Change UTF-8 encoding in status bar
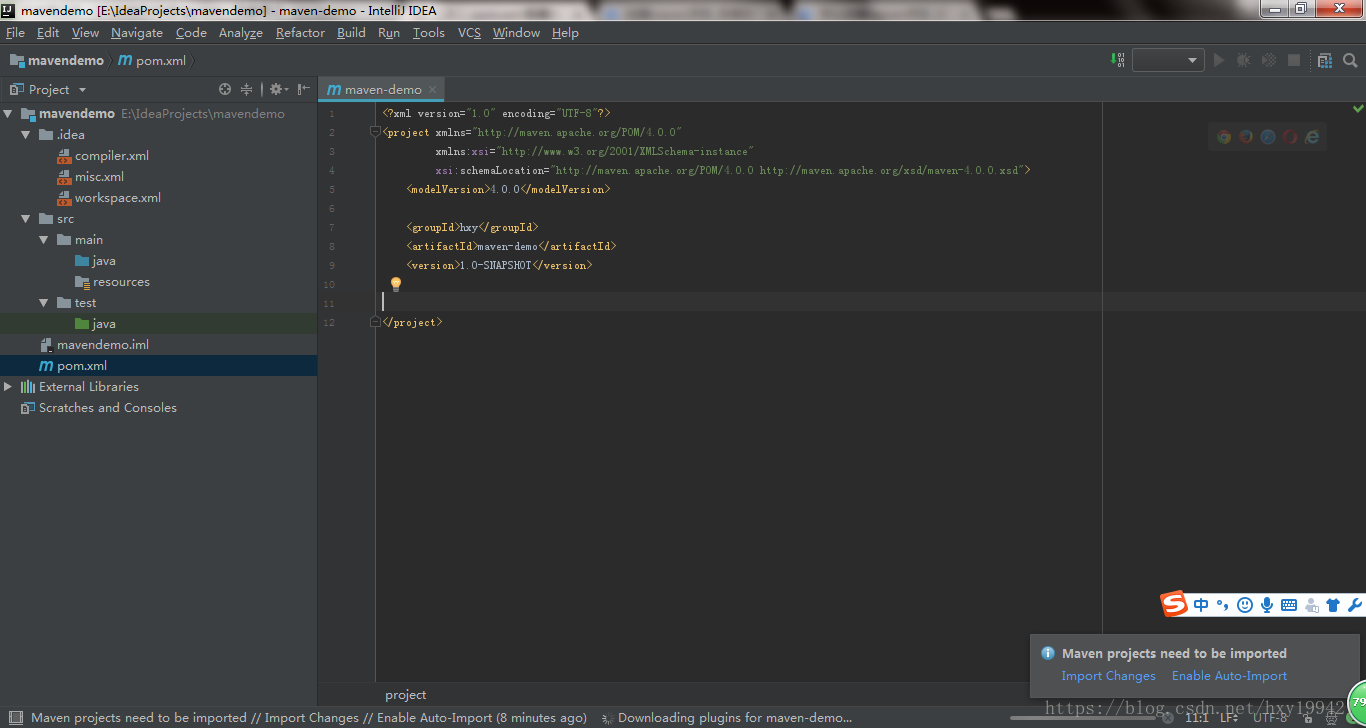Image resolution: width=1366 pixels, height=728 pixels. point(1270,718)
